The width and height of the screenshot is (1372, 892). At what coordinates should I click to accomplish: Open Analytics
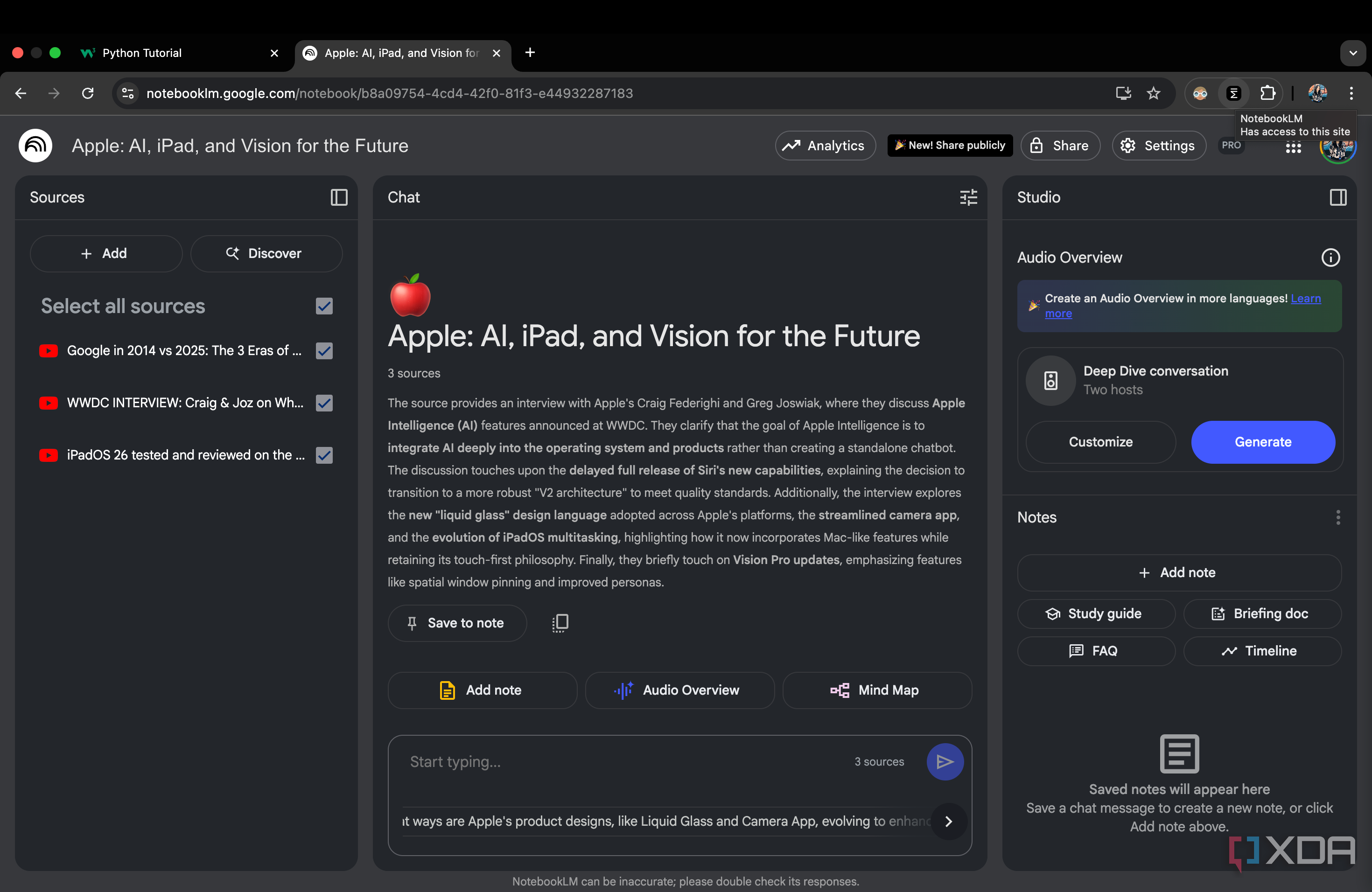click(825, 146)
